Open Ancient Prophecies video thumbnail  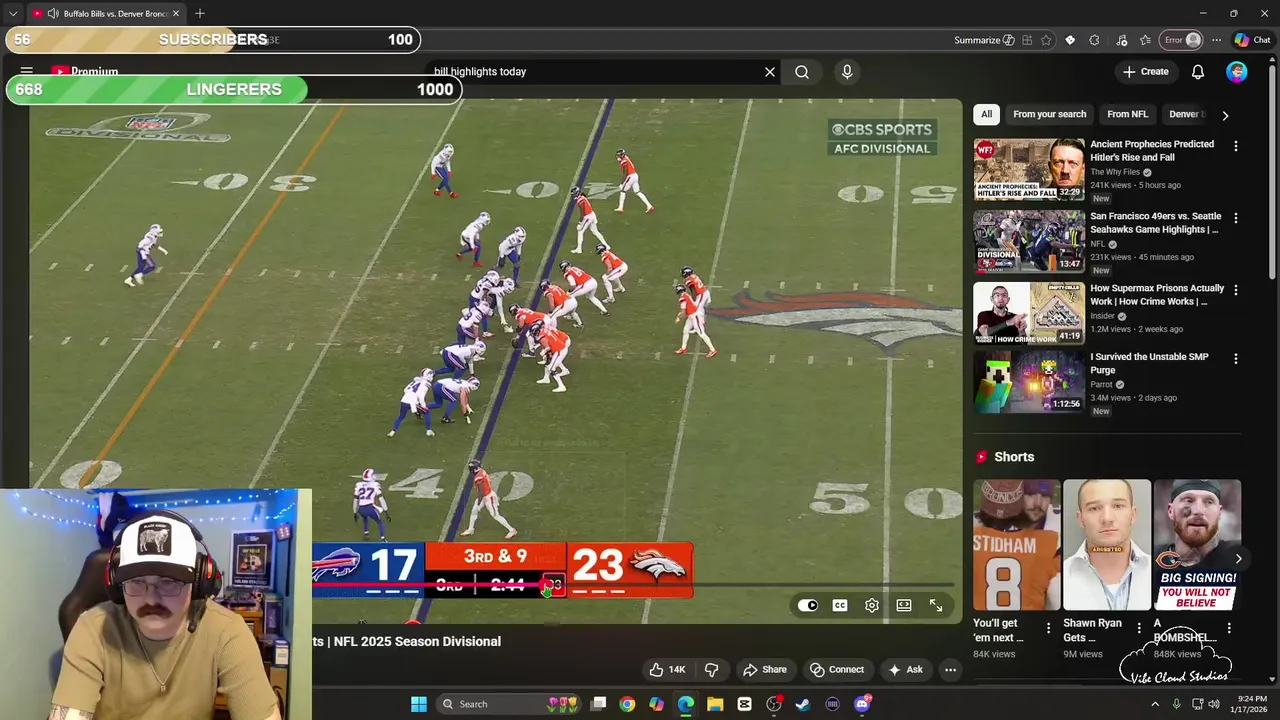(x=1029, y=170)
